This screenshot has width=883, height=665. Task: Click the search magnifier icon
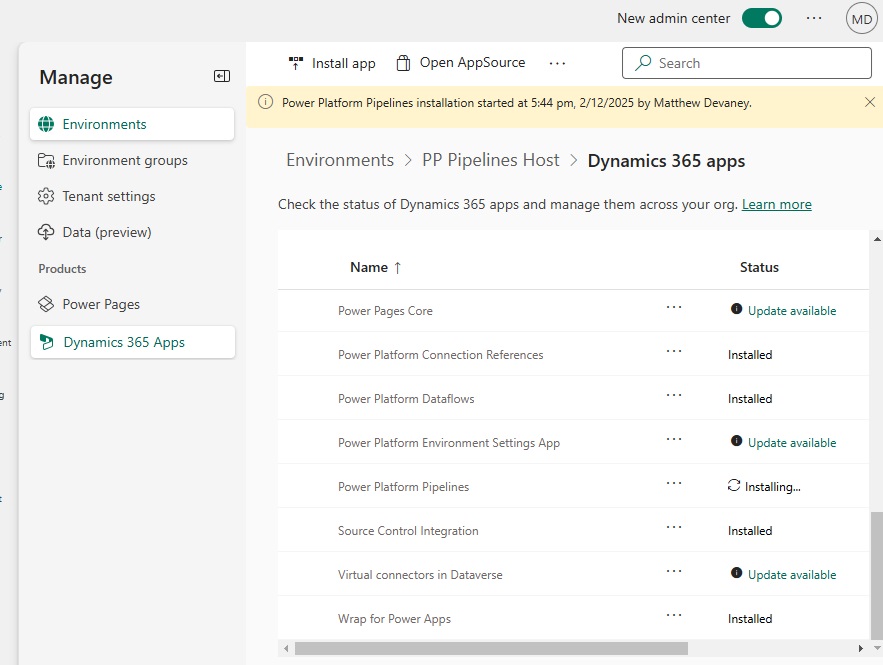643,63
